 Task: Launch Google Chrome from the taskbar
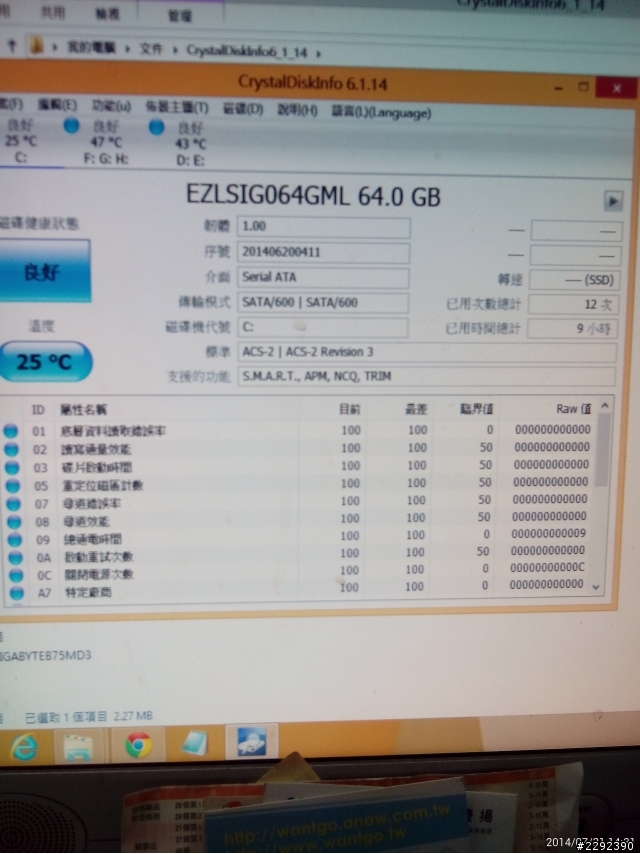[138, 745]
